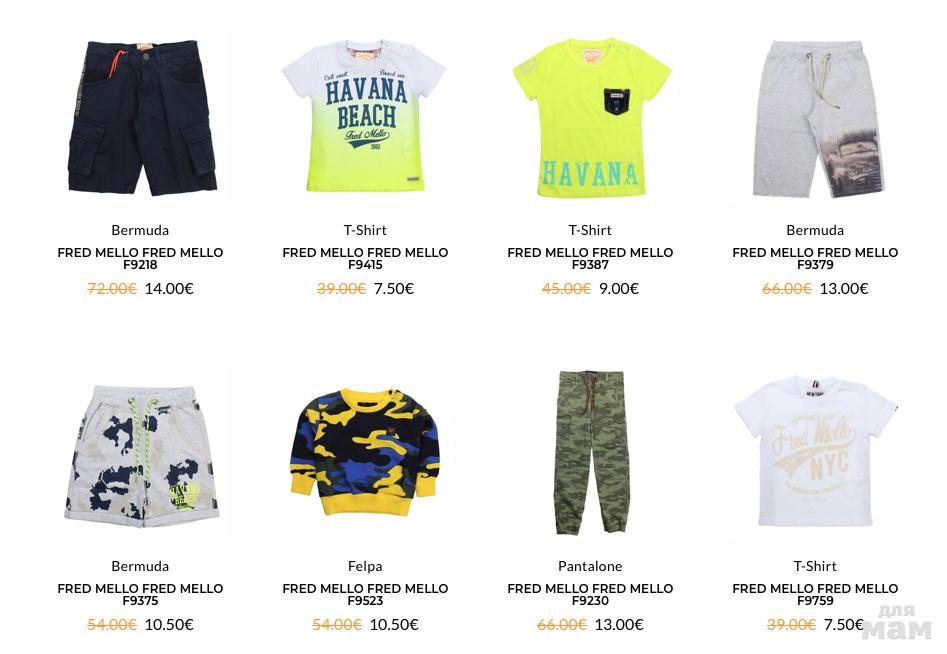Click the Fred Mello F9387 product title
The width and height of the screenshot is (947, 654).
pyautogui.click(x=590, y=258)
